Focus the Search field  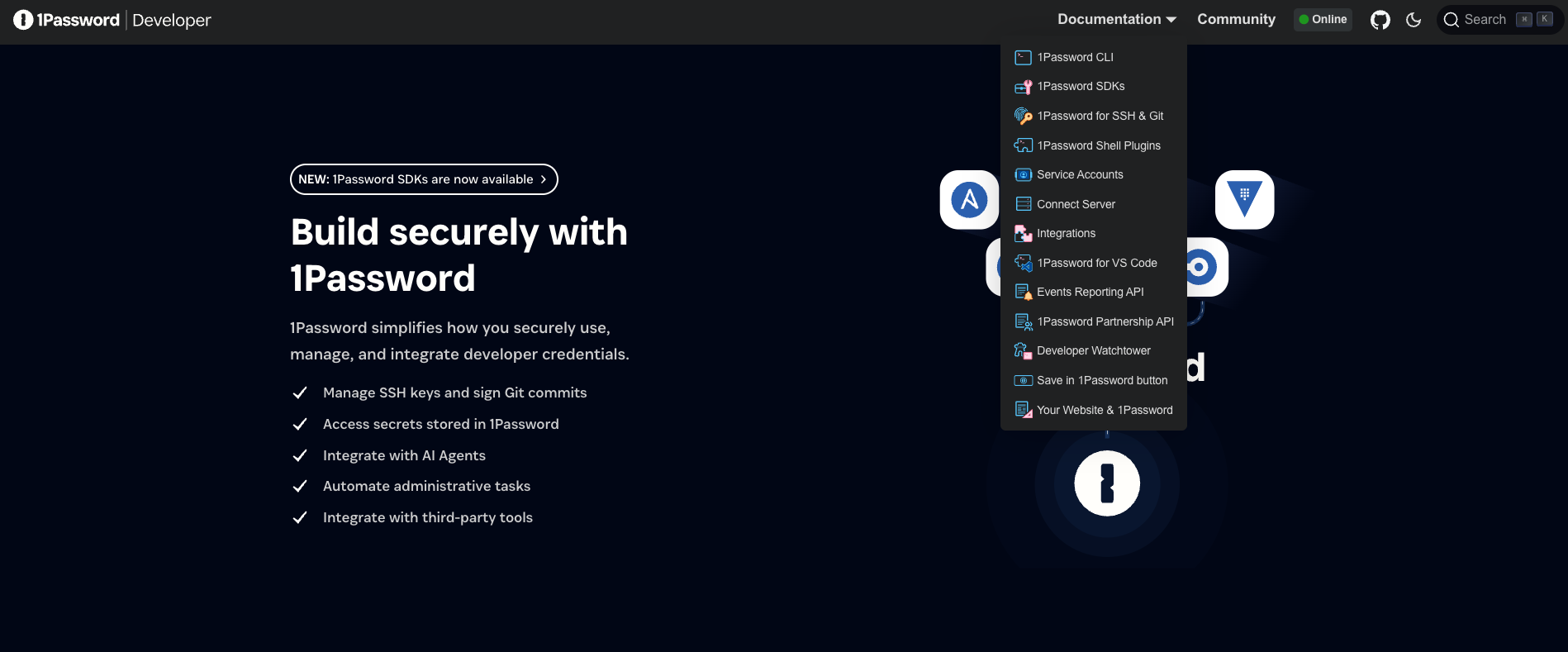tap(1499, 19)
